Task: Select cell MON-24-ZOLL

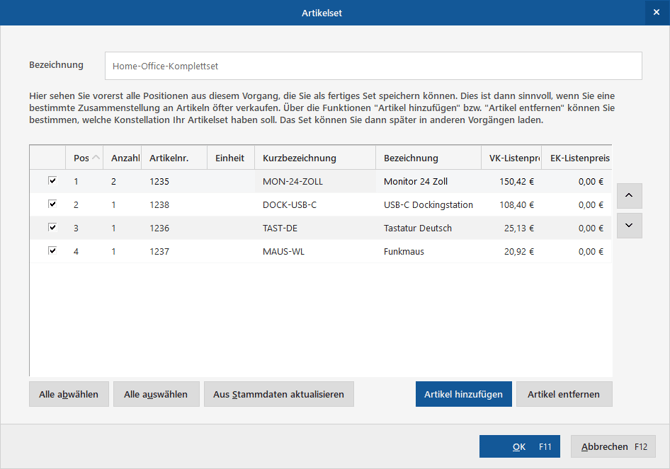Action: point(315,181)
